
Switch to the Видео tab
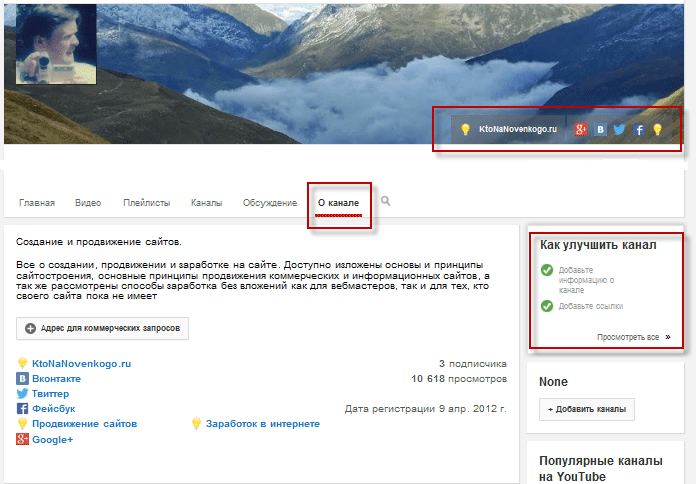pos(88,203)
